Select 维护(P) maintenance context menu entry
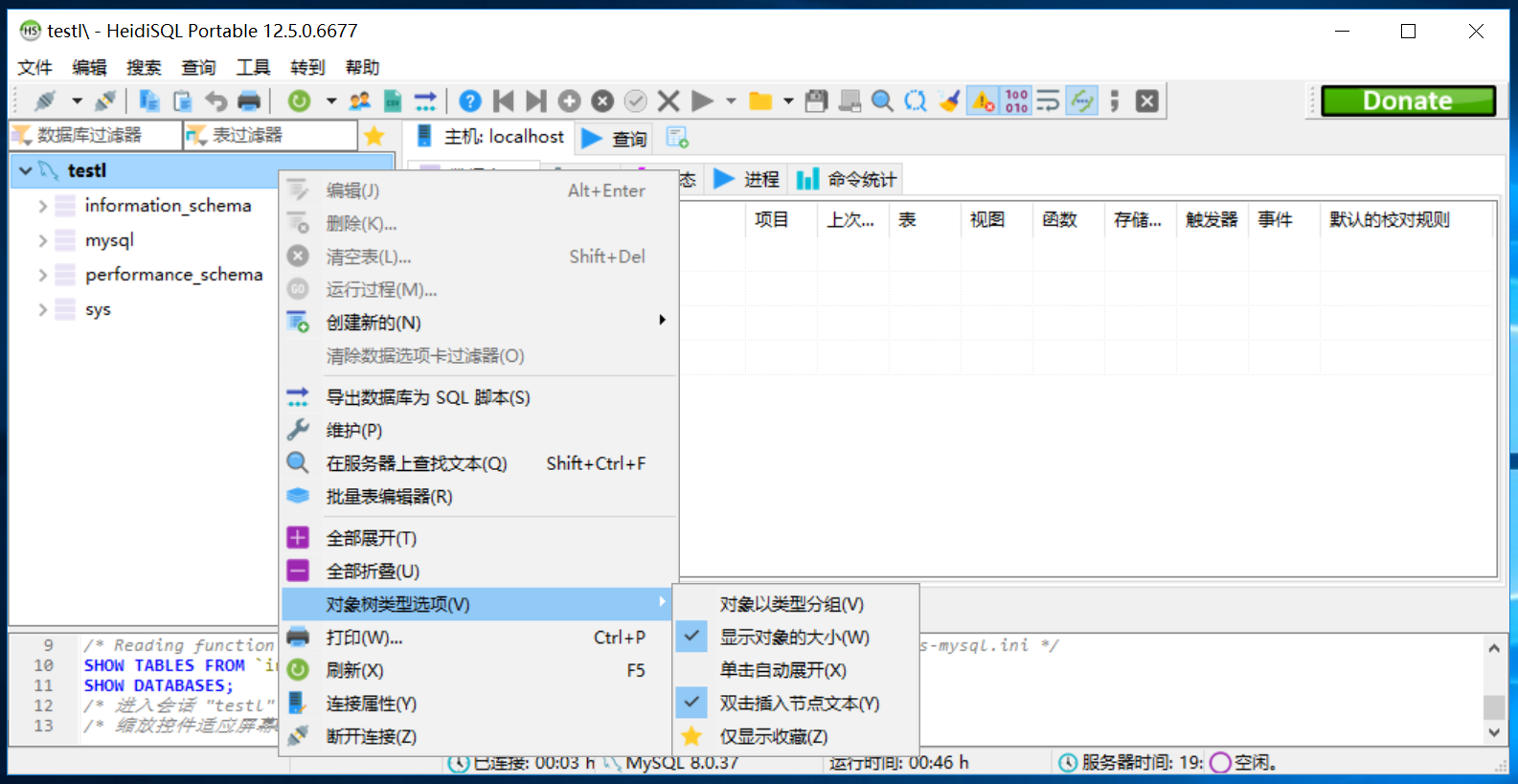 tap(479, 431)
